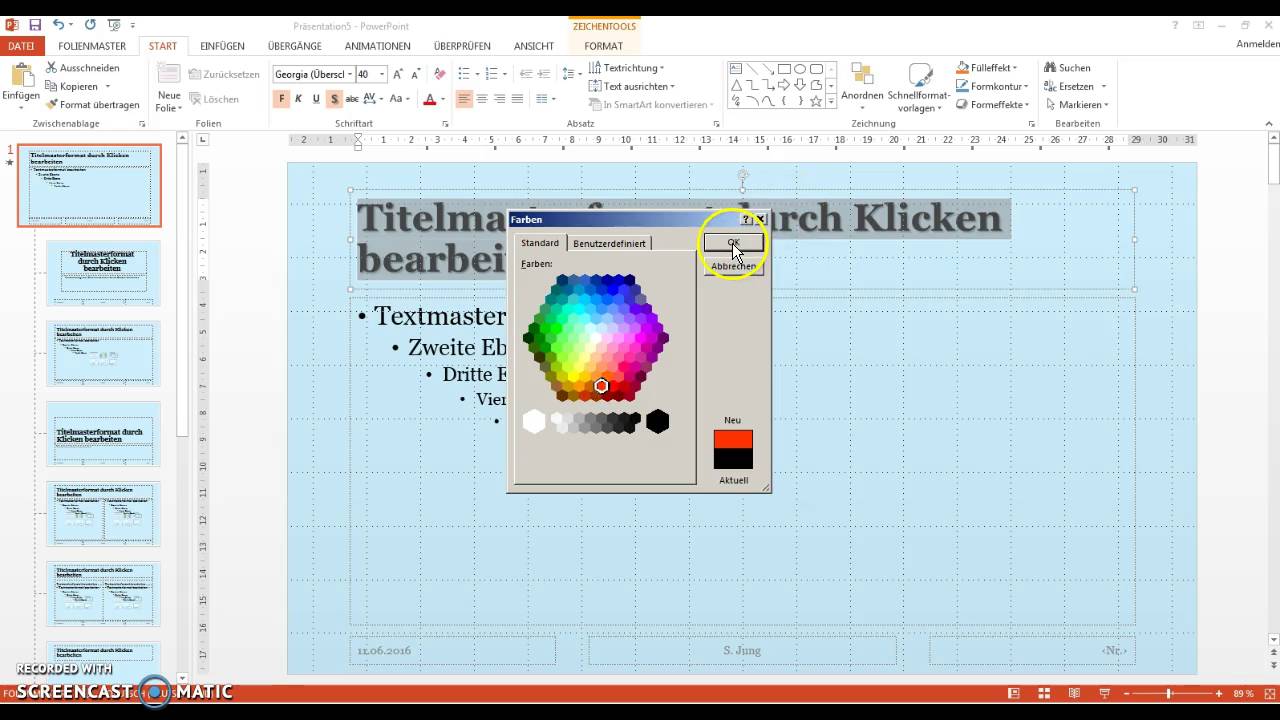Clear all formatting eraser icon
Viewport: 1280px width, 720px height.
pyautogui.click(x=440, y=74)
